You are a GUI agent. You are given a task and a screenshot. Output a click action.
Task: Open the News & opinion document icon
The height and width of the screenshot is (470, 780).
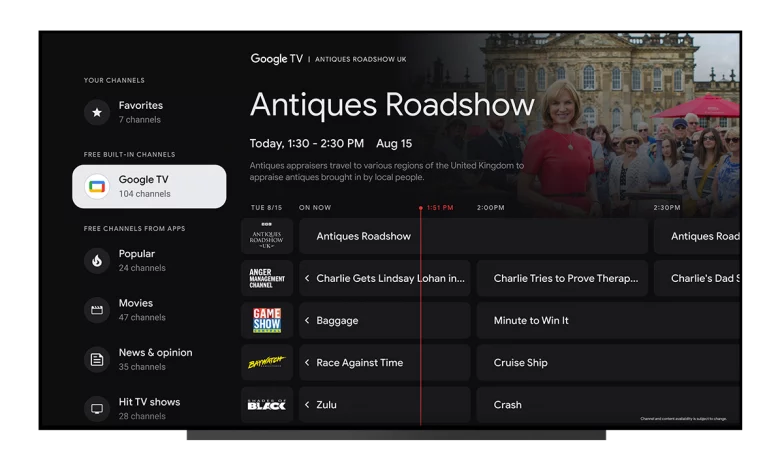pyautogui.click(x=97, y=359)
